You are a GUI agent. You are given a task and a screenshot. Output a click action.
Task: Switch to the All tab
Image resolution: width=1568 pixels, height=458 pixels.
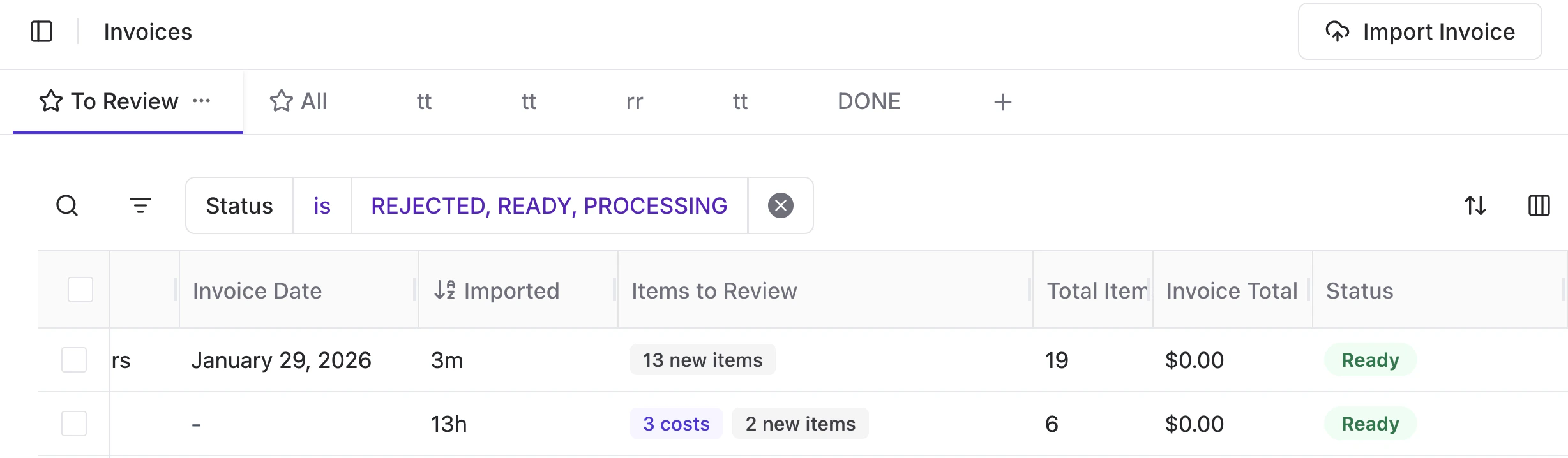point(298,101)
